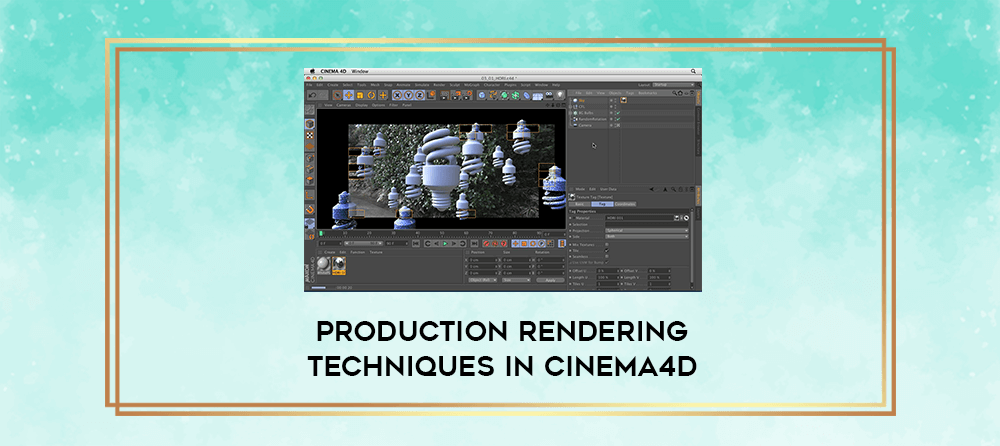
Task: Click Record Active Objects button
Action: click(x=487, y=244)
